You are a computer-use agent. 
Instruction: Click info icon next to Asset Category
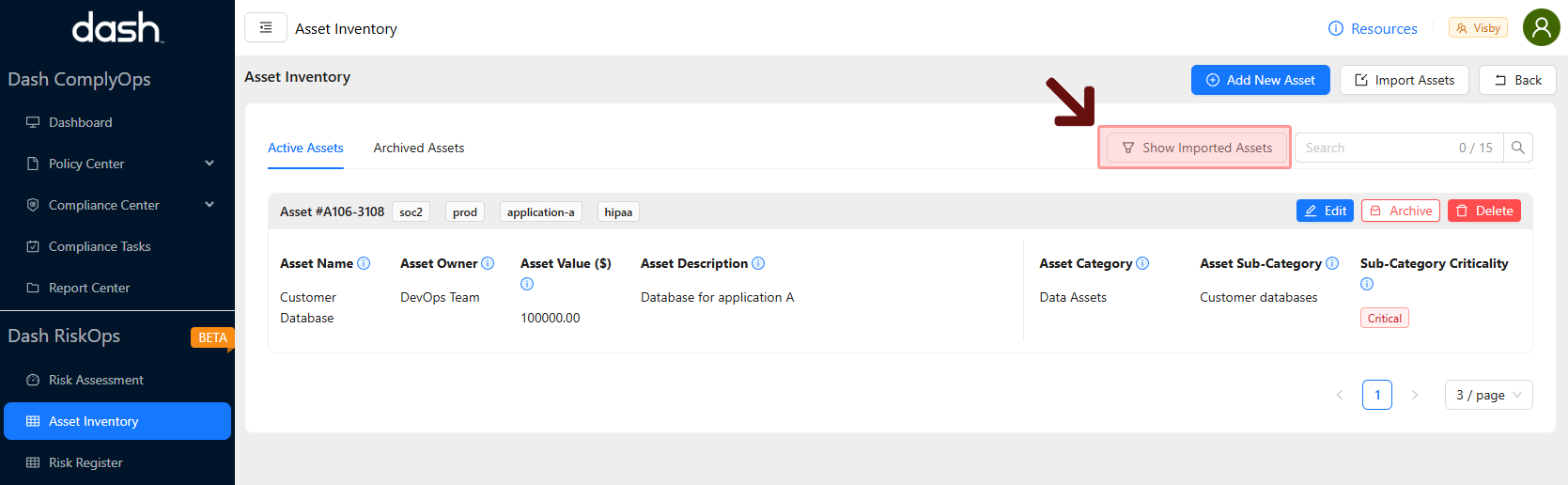pyautogui.click(x=1142, y=263)
